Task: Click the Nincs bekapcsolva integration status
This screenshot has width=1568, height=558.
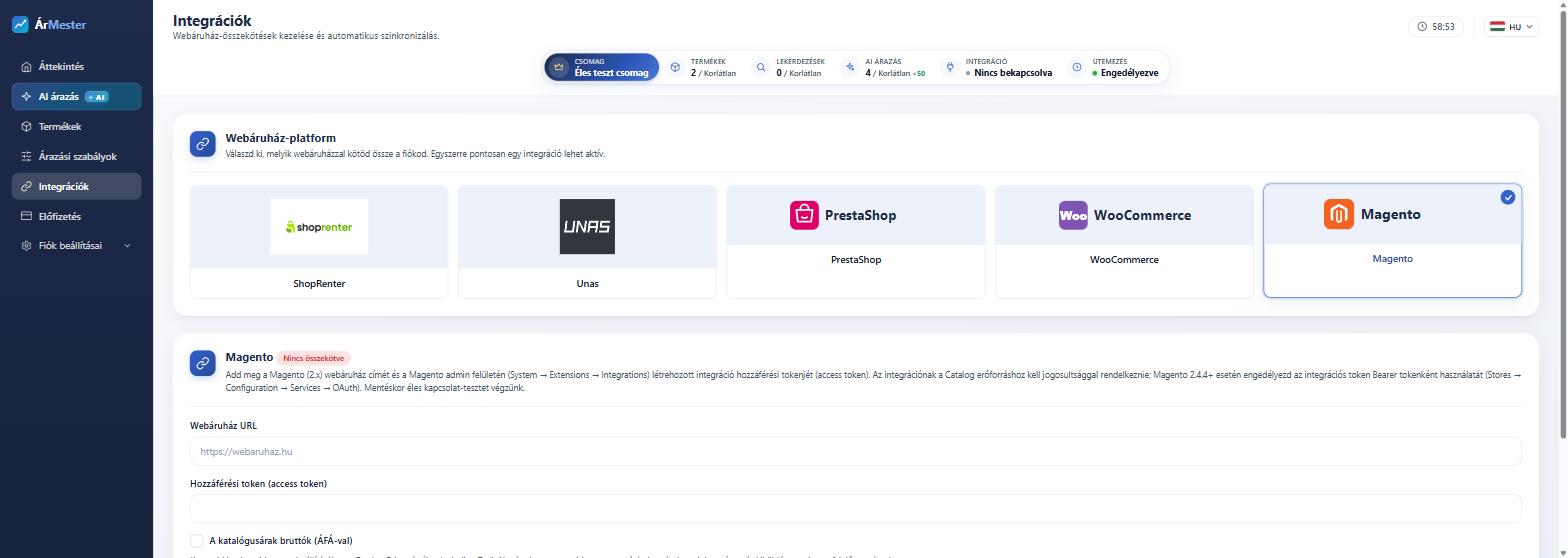Action: tap(1009, 73)
